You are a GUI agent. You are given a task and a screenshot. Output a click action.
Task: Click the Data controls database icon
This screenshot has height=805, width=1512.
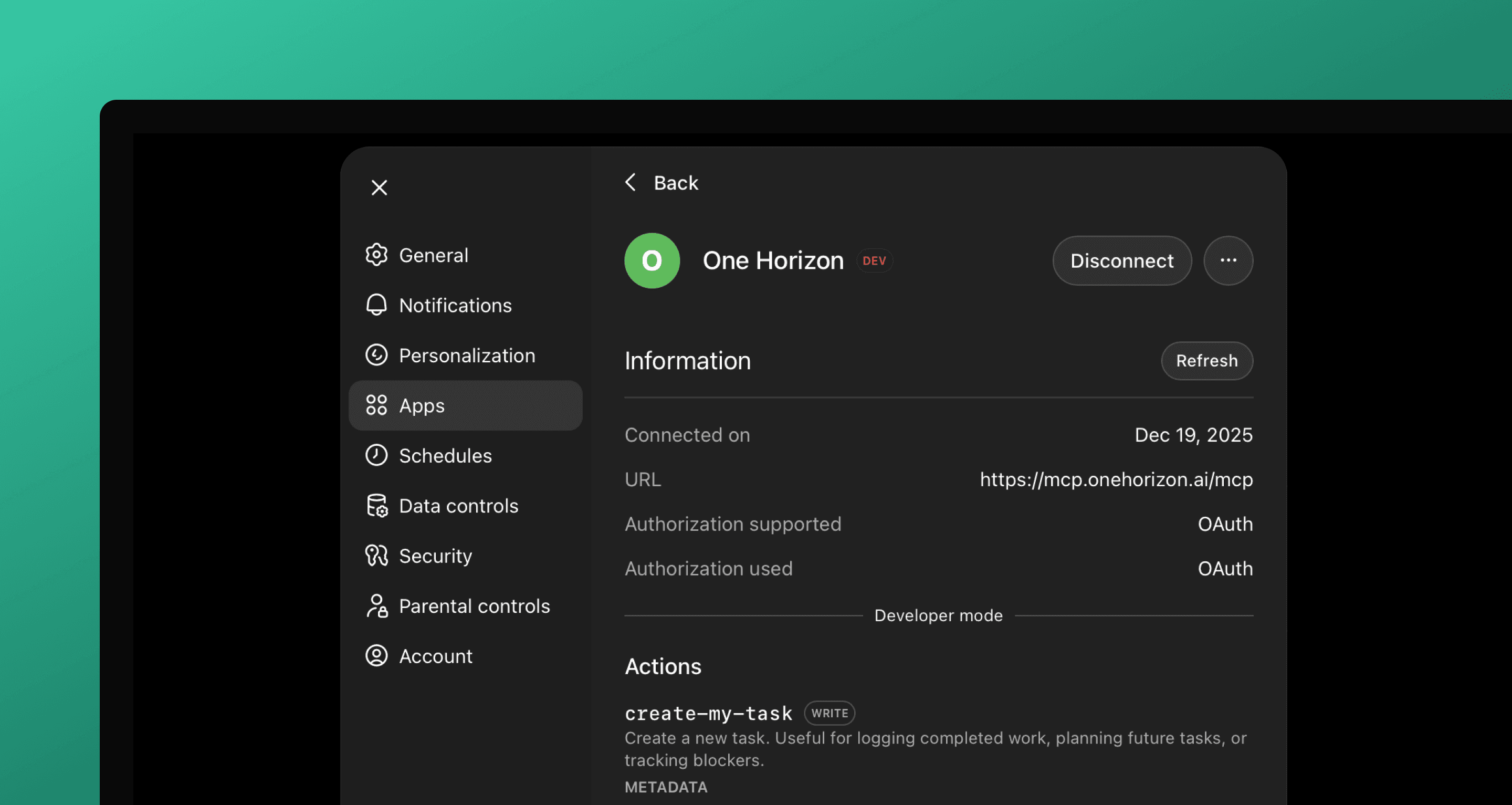tap(377, 506)
